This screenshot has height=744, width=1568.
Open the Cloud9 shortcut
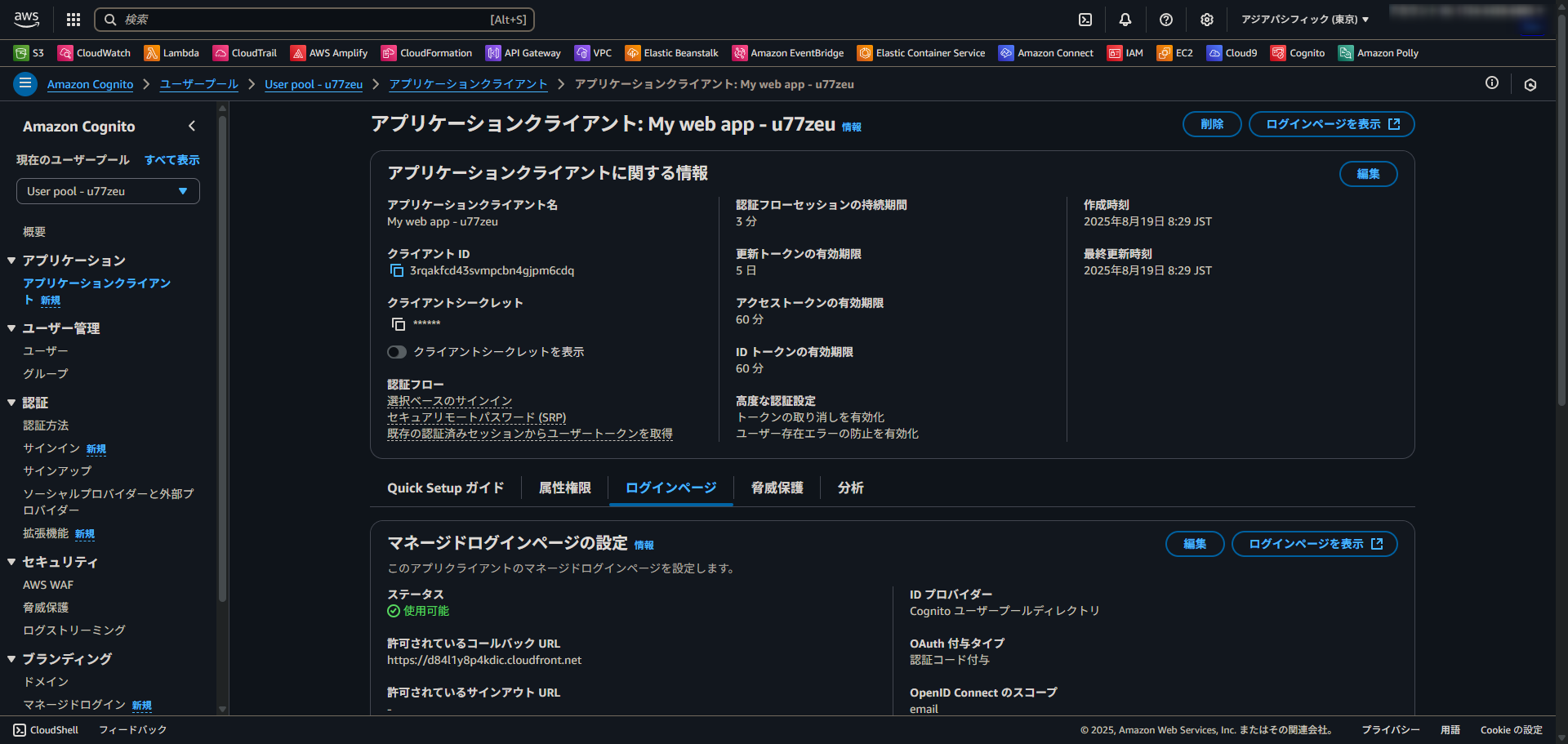pos(1232,53)
